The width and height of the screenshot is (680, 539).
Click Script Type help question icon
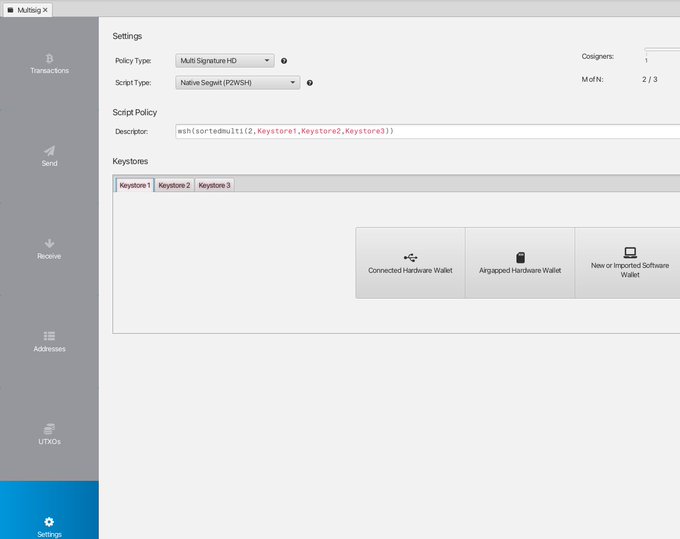pyautogui.click(x=310, y=83)
